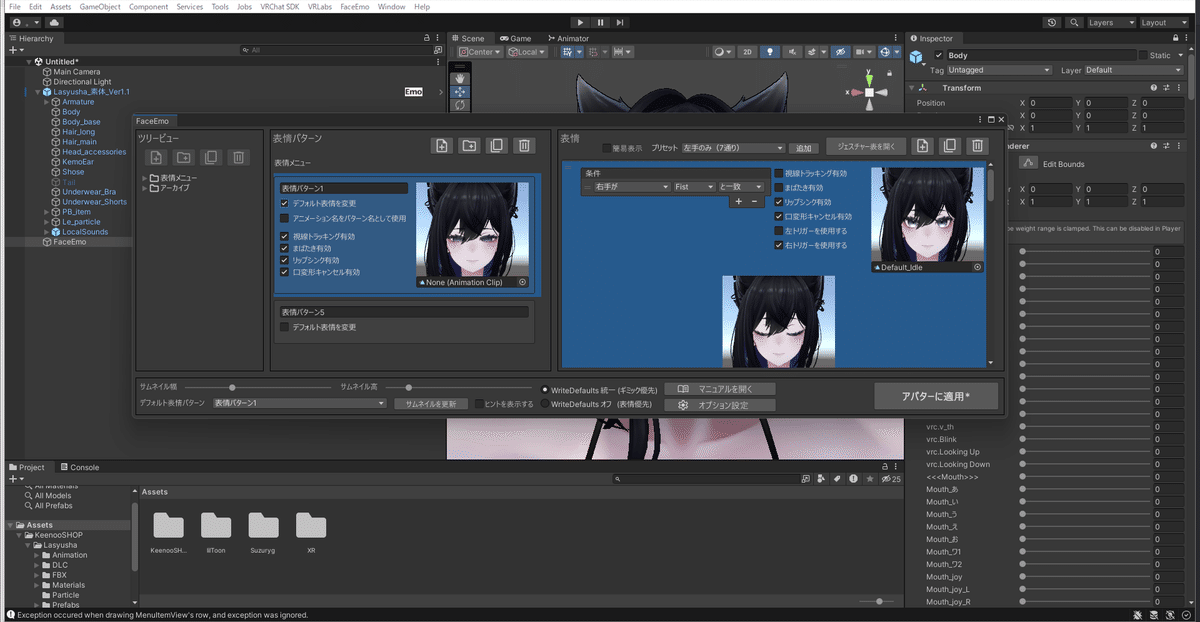Switch to the Animator tab
1200x622 pixels.
567,39
